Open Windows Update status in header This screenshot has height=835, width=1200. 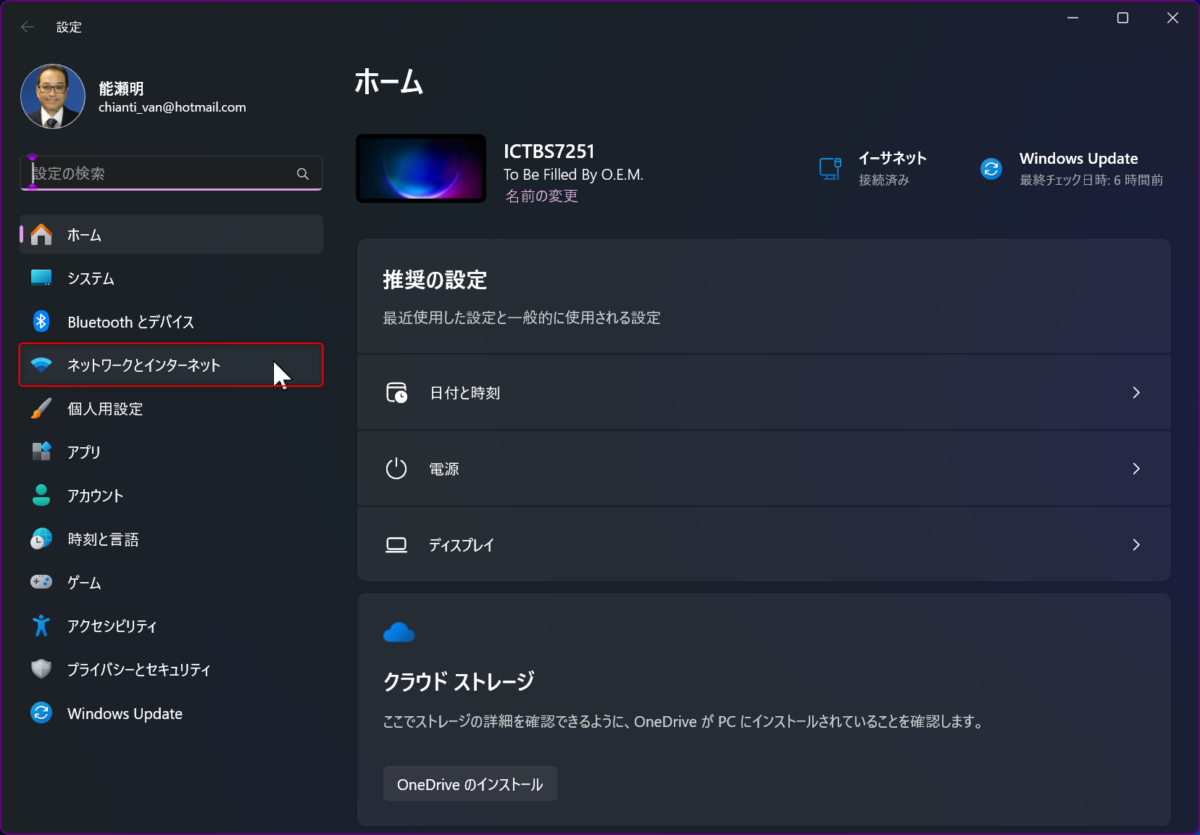point(1072,168)
